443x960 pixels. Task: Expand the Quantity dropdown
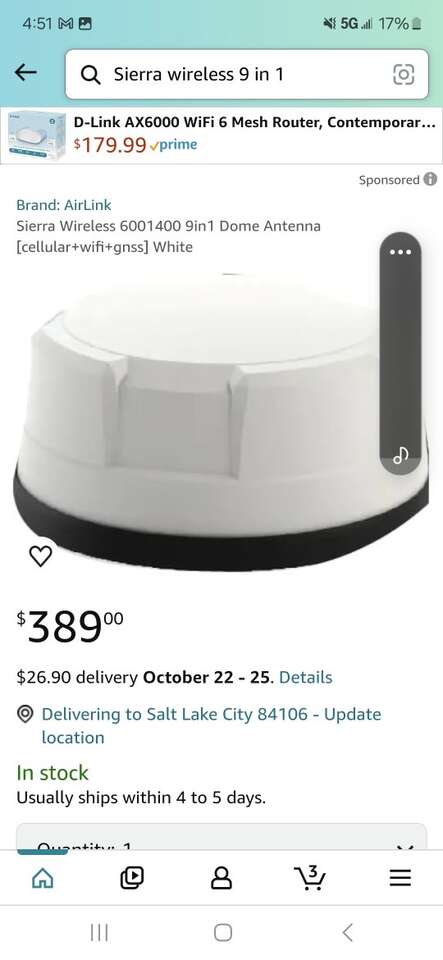[222, 837]
